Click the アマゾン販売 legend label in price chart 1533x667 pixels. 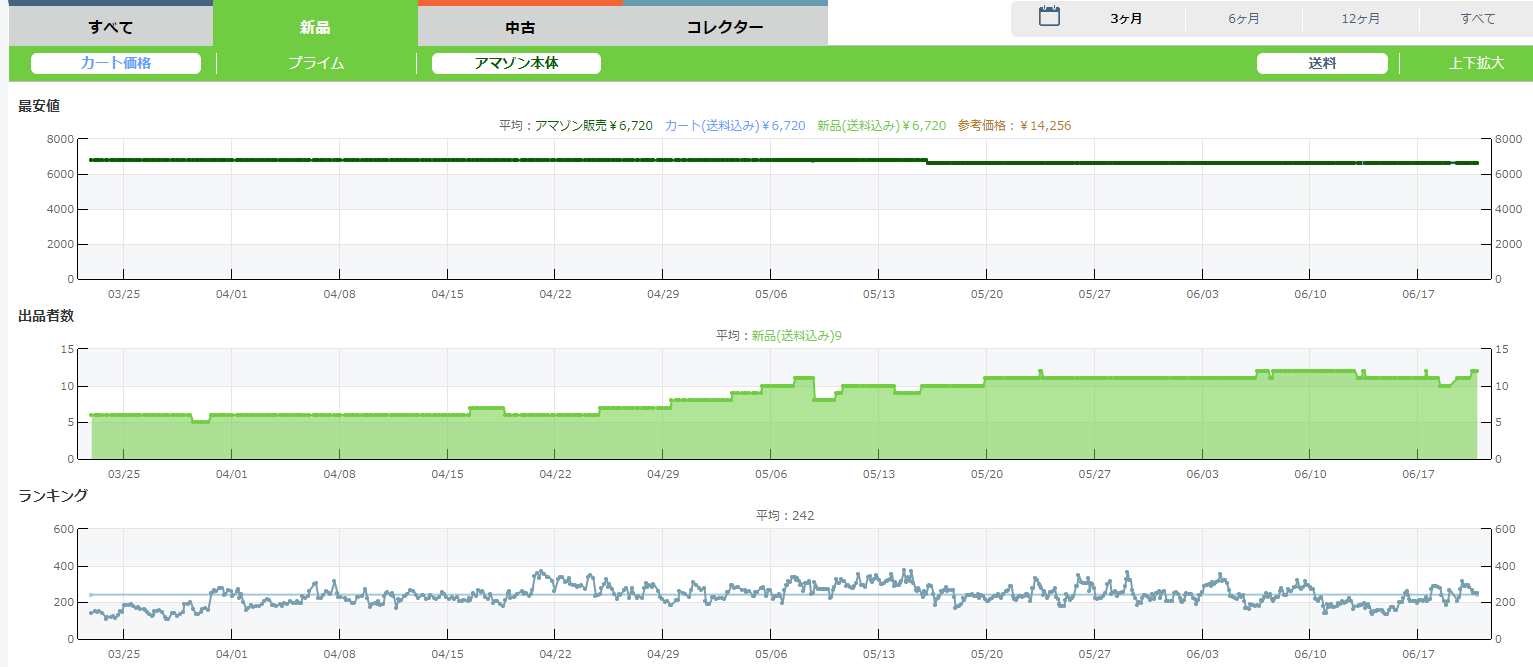tap(593, 126)
